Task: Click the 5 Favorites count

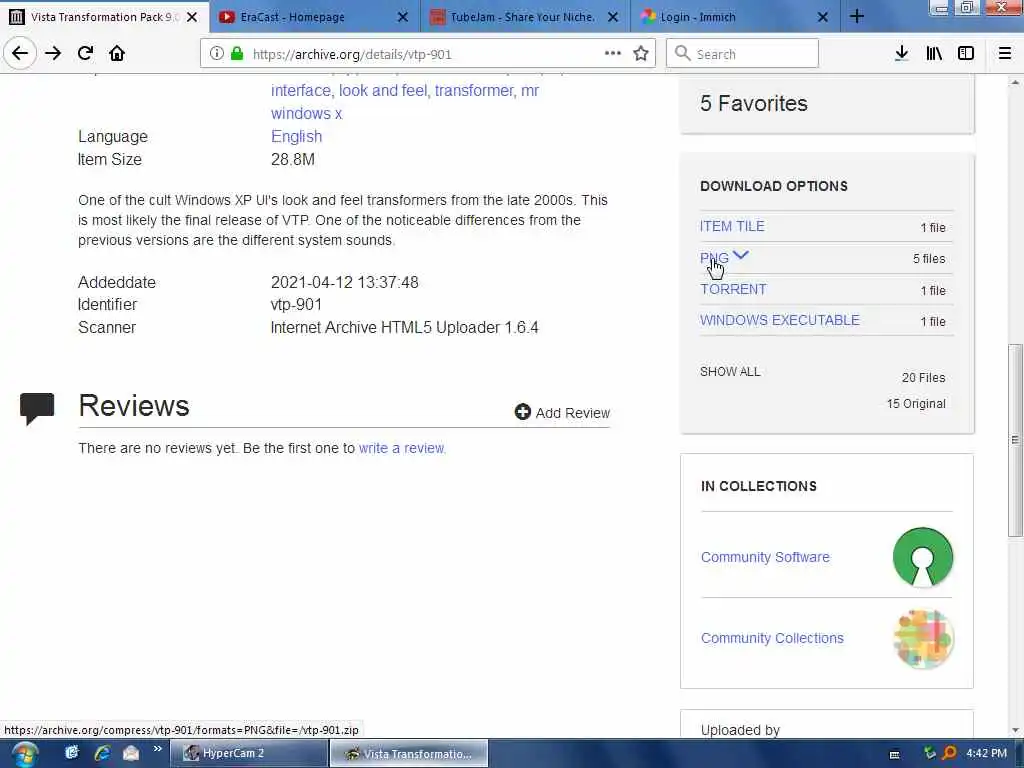Action: 754,103
